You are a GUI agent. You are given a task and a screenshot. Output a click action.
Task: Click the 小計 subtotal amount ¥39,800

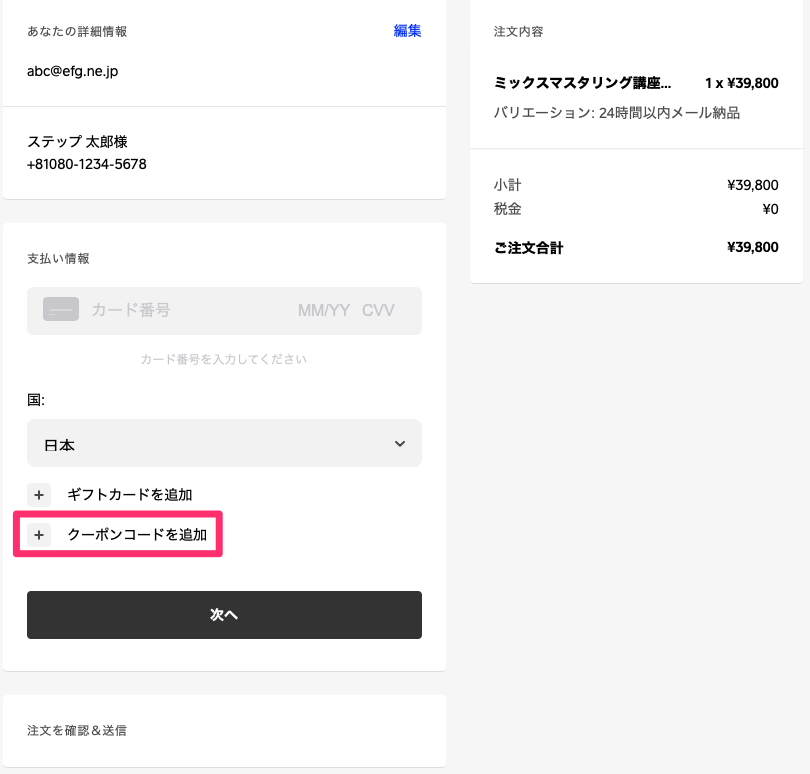tap(753, 185)
